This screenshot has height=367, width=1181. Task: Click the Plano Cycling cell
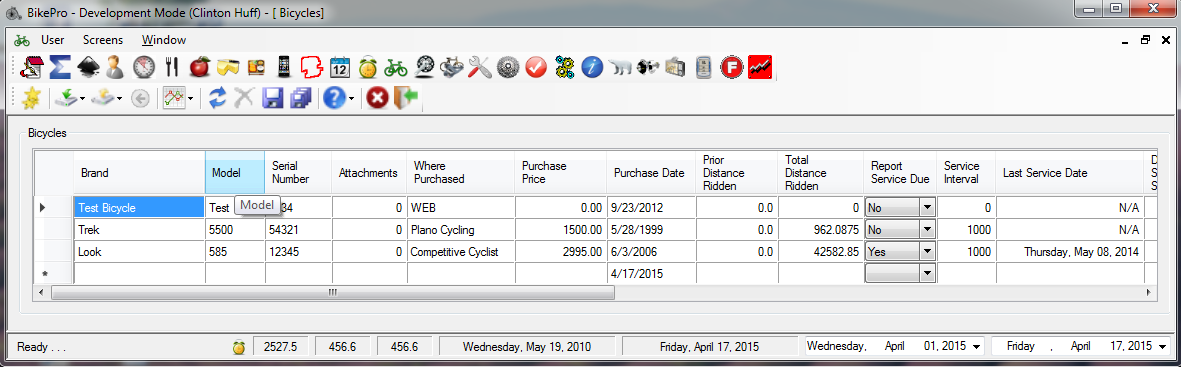tap(460, 229)
